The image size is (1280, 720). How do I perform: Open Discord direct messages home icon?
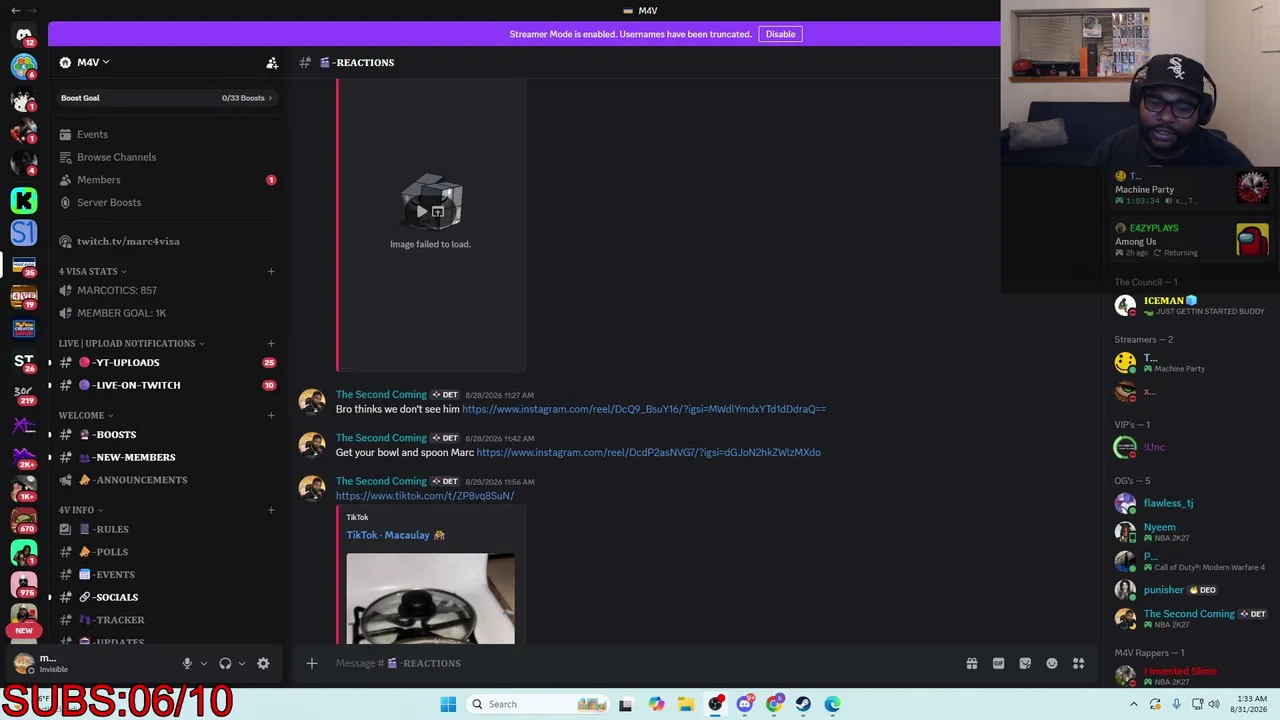24,35
